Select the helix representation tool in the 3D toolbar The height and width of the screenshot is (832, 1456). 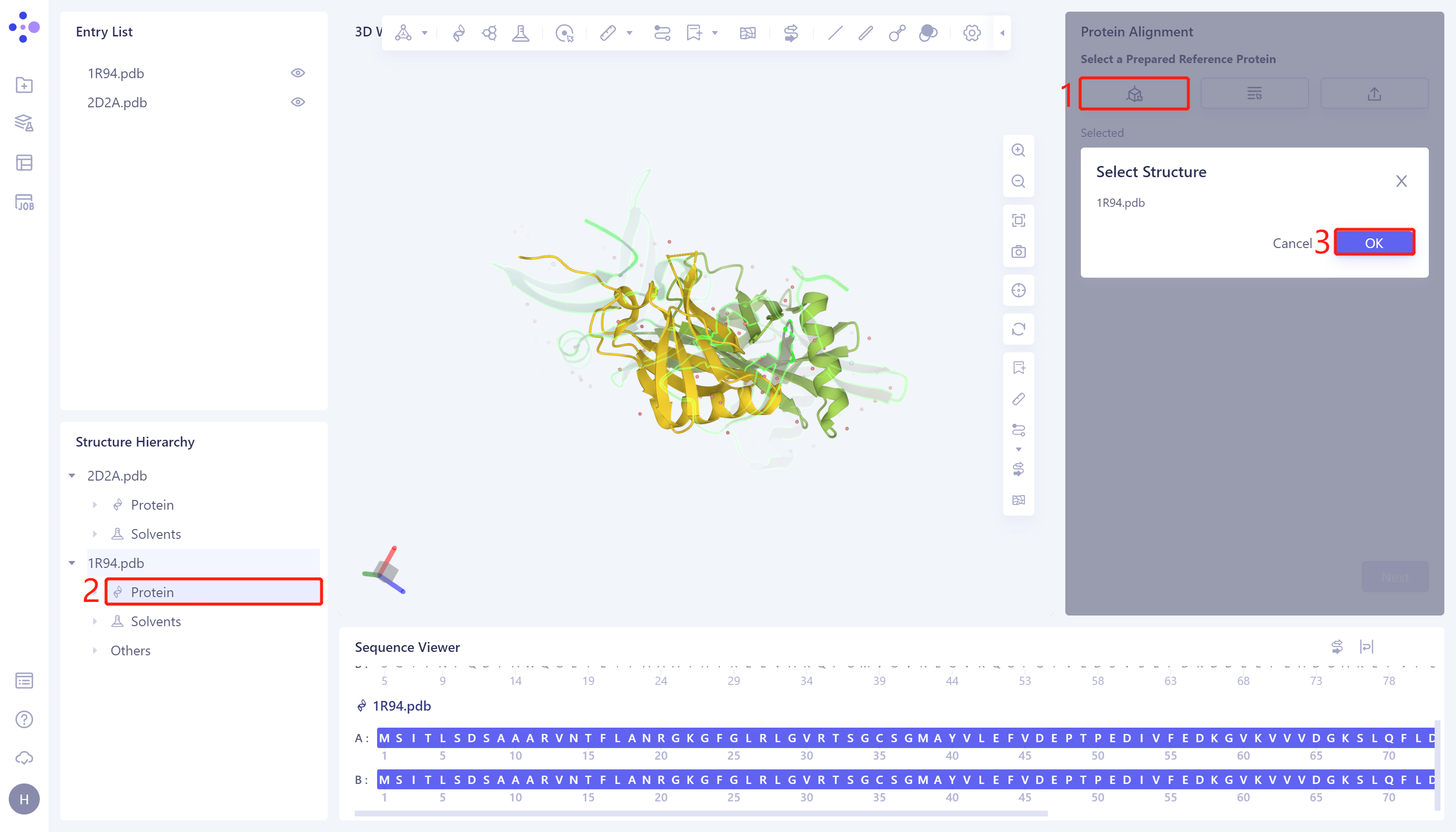click(459, 33)
